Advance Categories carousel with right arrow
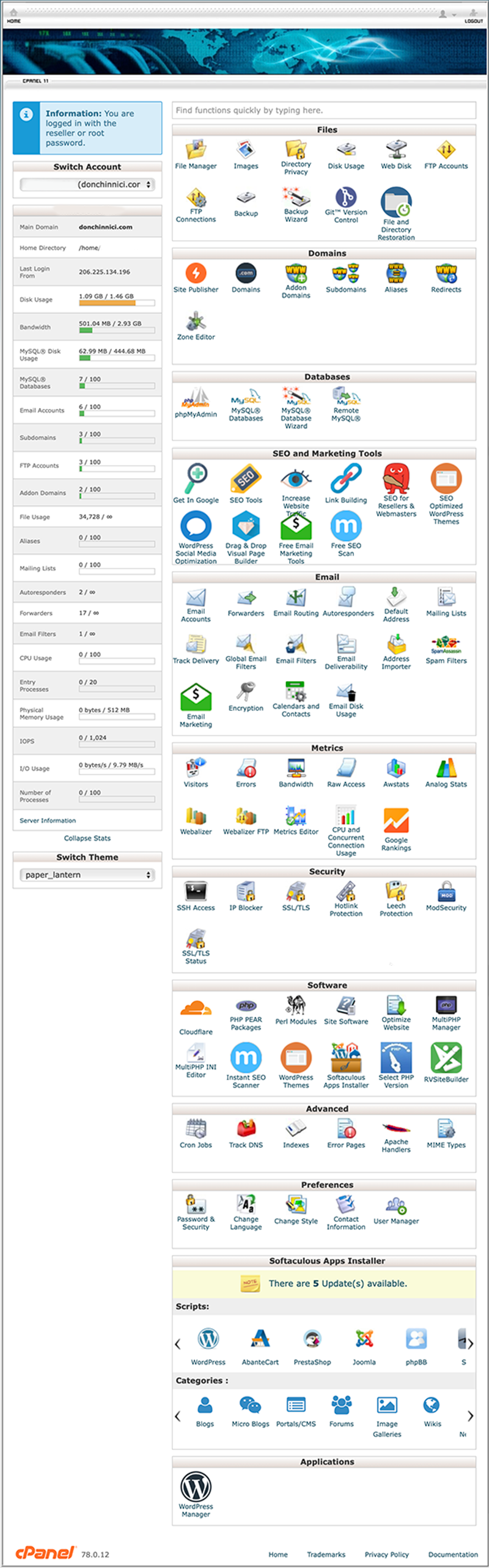This screenshot has width=489, height=1568. click(470, 1416)
